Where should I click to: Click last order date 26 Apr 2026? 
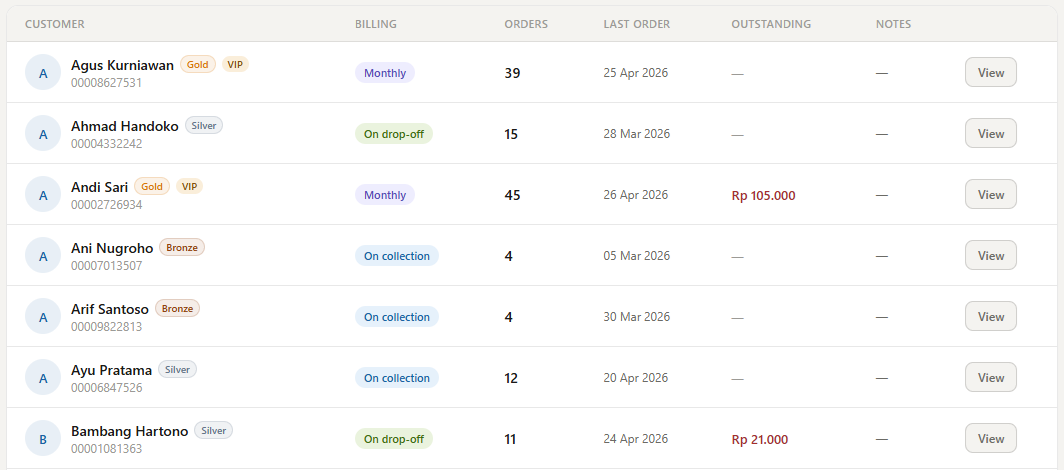[636, 195]
